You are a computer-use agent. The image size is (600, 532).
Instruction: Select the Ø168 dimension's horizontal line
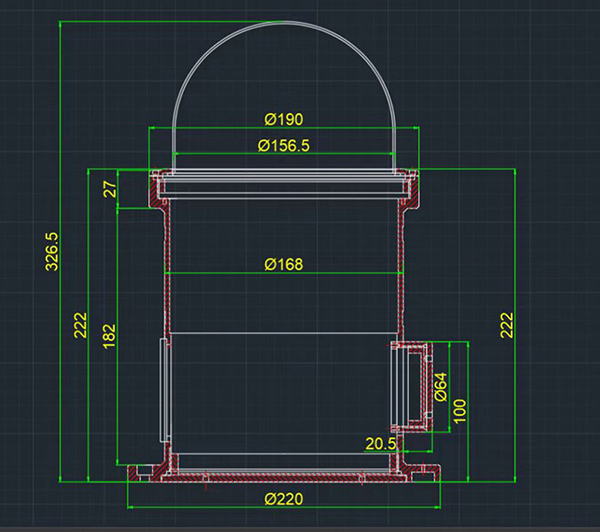pyautogui.click(x=220, y=273)
